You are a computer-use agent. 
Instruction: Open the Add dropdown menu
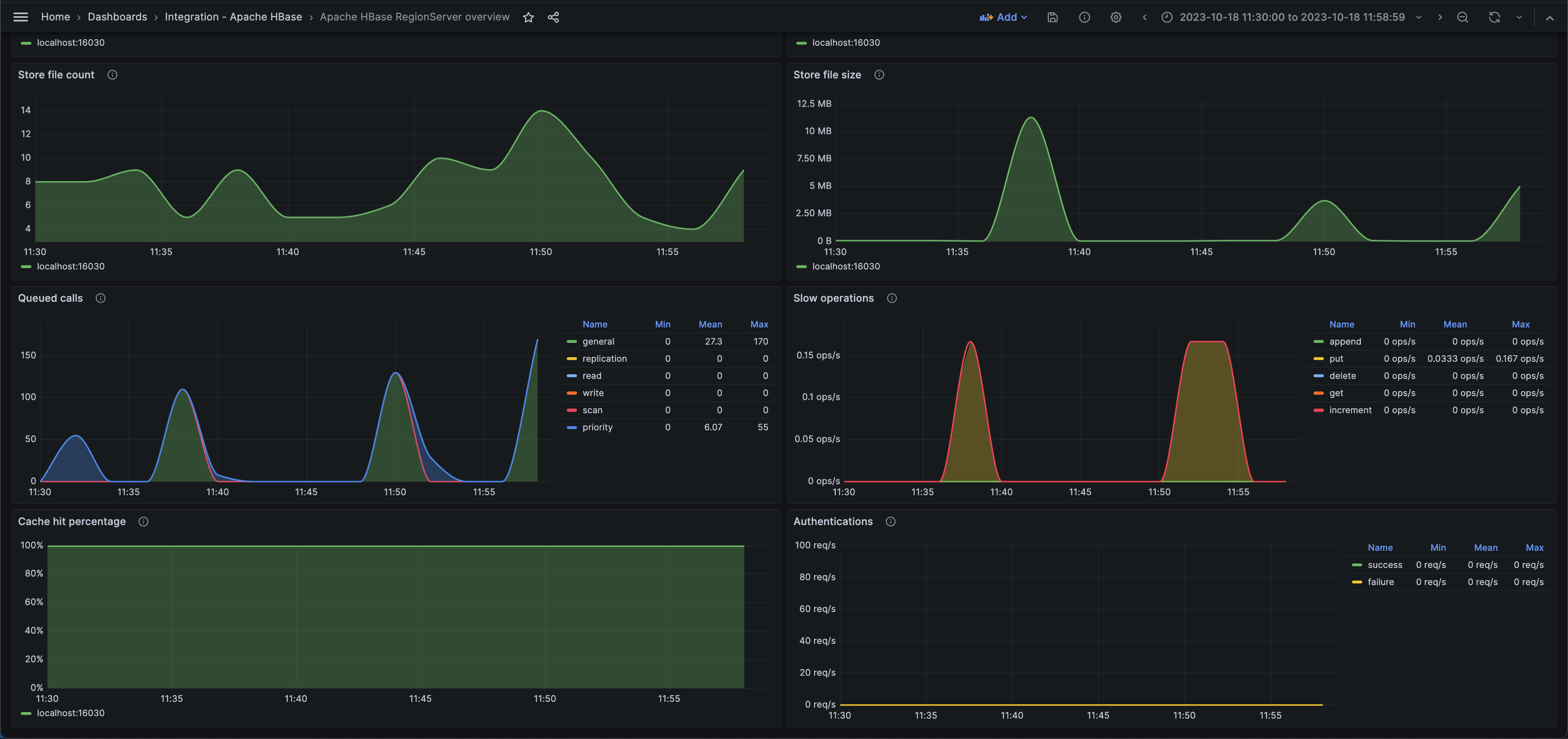click(x=1003, y=17)
